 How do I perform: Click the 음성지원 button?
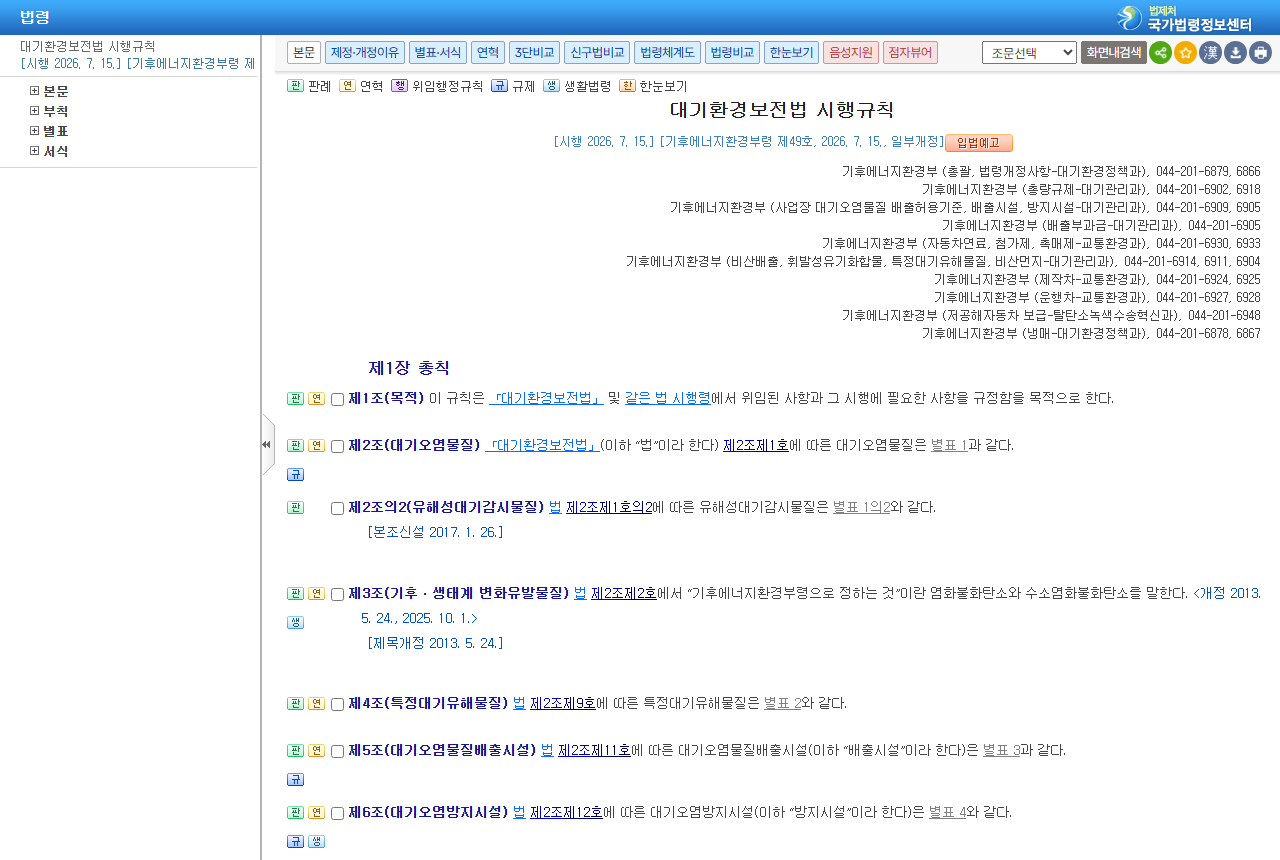tap(851, 53)
